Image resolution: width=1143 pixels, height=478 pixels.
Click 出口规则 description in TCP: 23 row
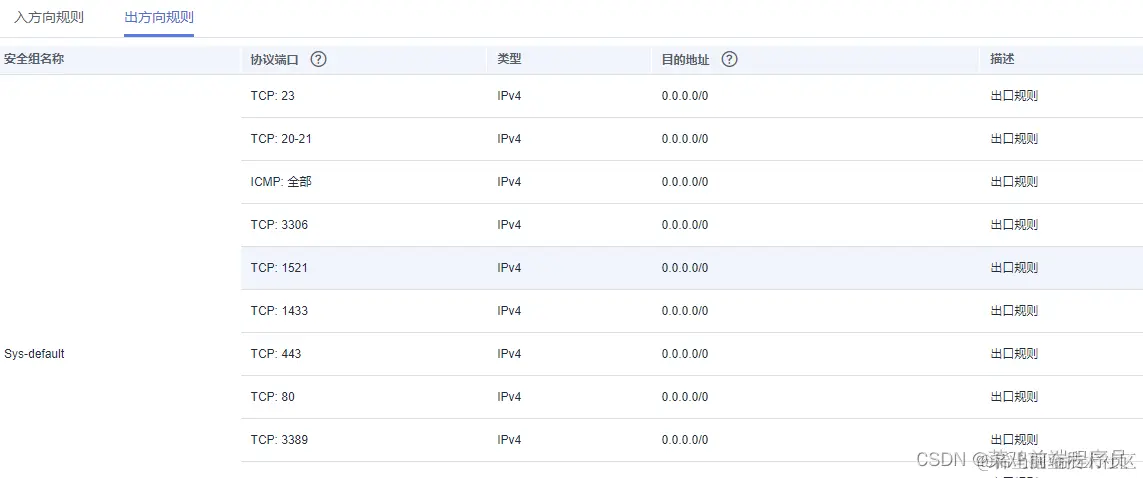coord(1014,95)
